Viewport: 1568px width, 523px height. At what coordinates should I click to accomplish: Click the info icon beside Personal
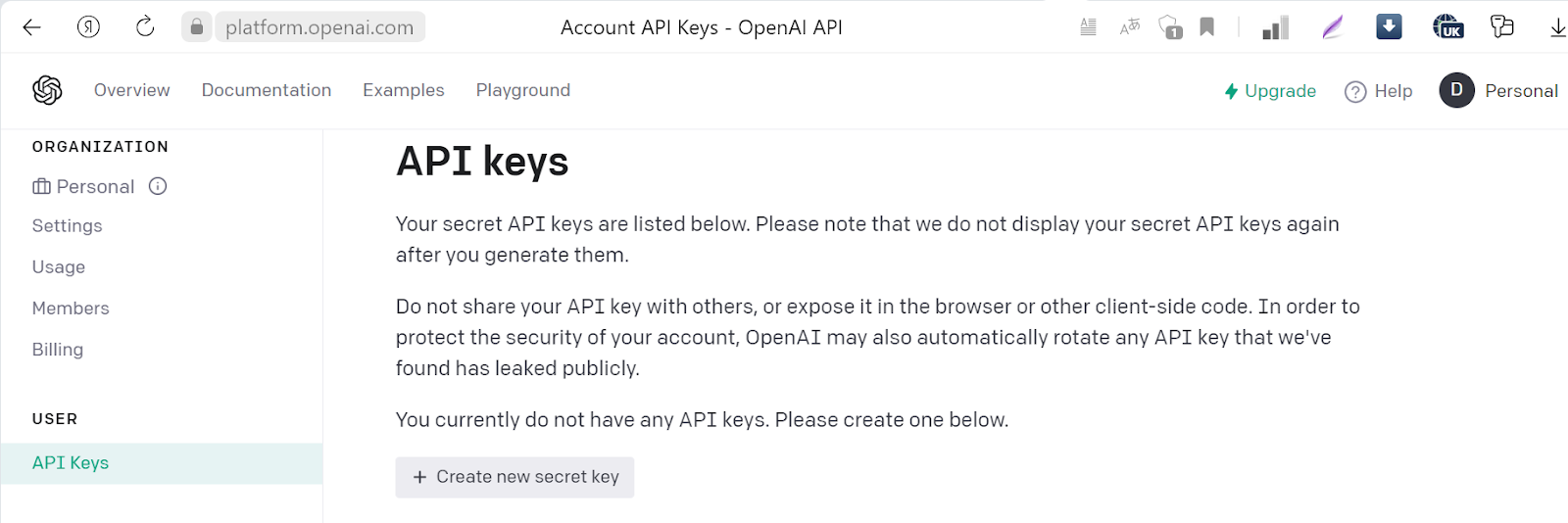[158, 186]
